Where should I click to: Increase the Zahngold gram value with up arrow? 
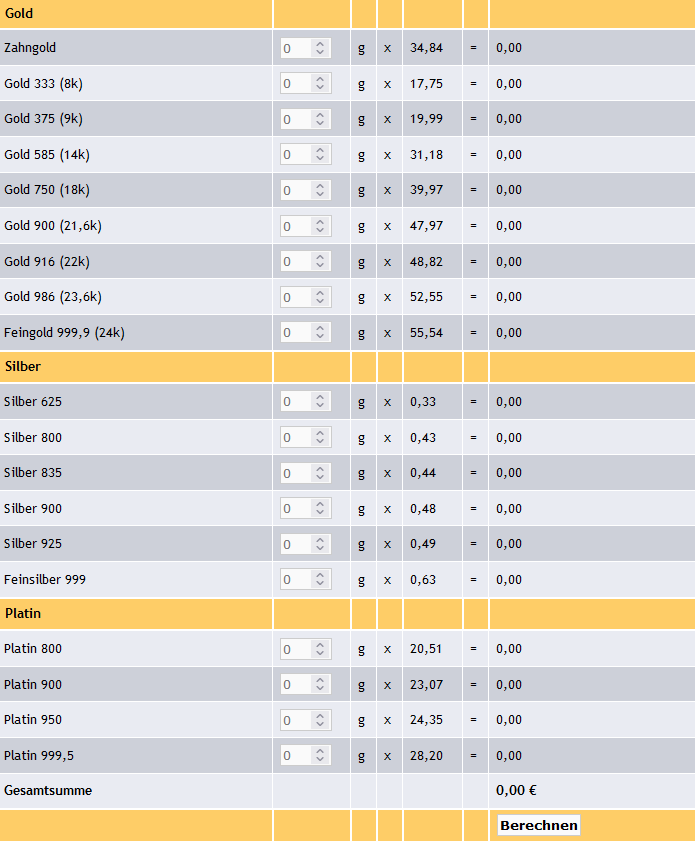tap(320, 44)
